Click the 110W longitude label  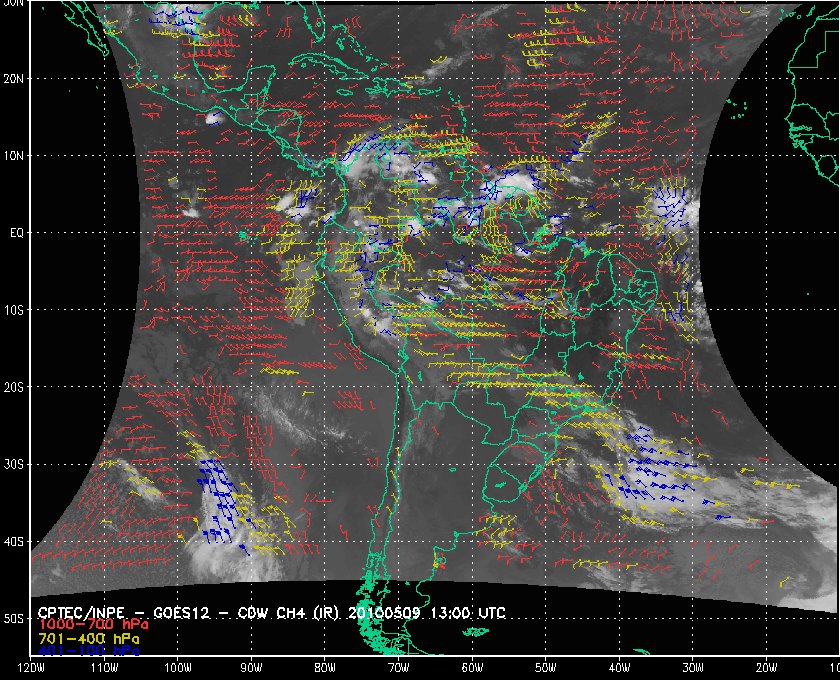point(104,668)
